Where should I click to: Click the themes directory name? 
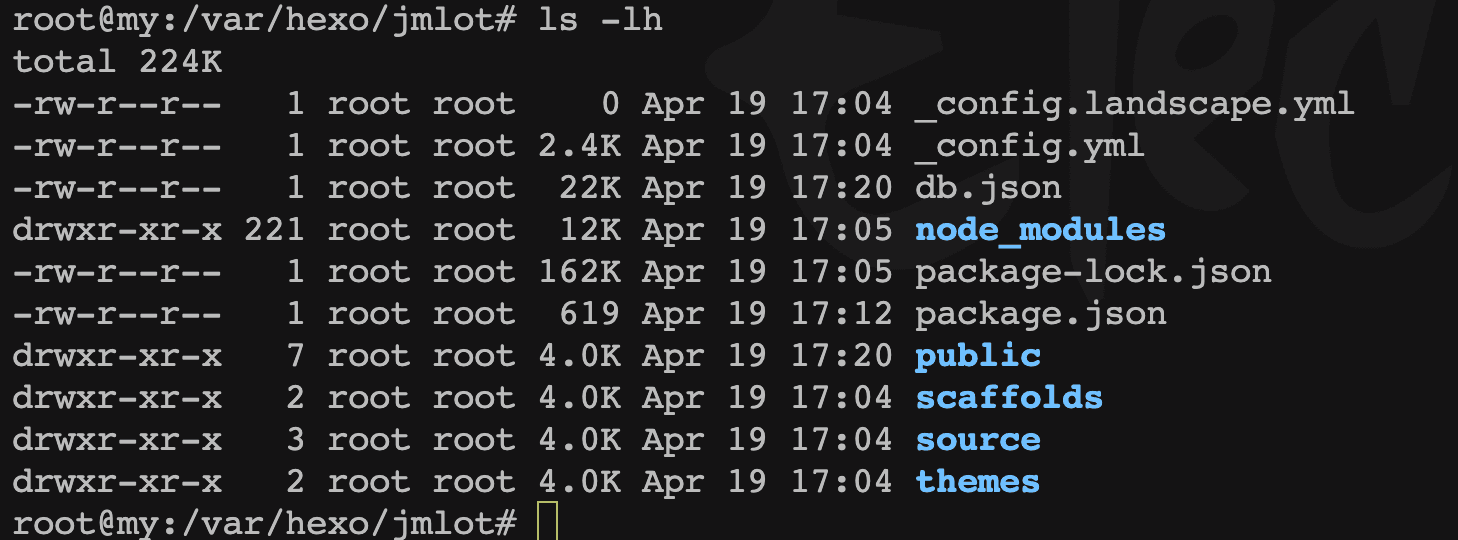[977, 482]
